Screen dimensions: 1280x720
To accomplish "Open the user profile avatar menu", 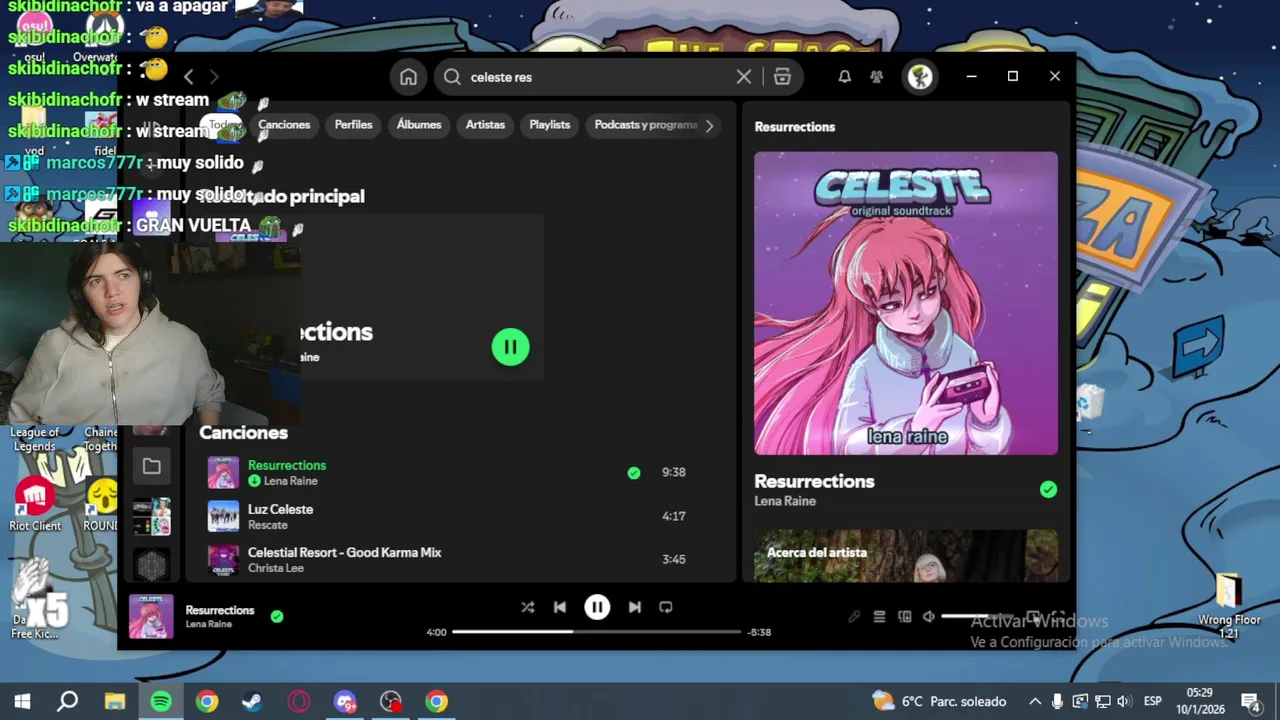I will [920, 77].
